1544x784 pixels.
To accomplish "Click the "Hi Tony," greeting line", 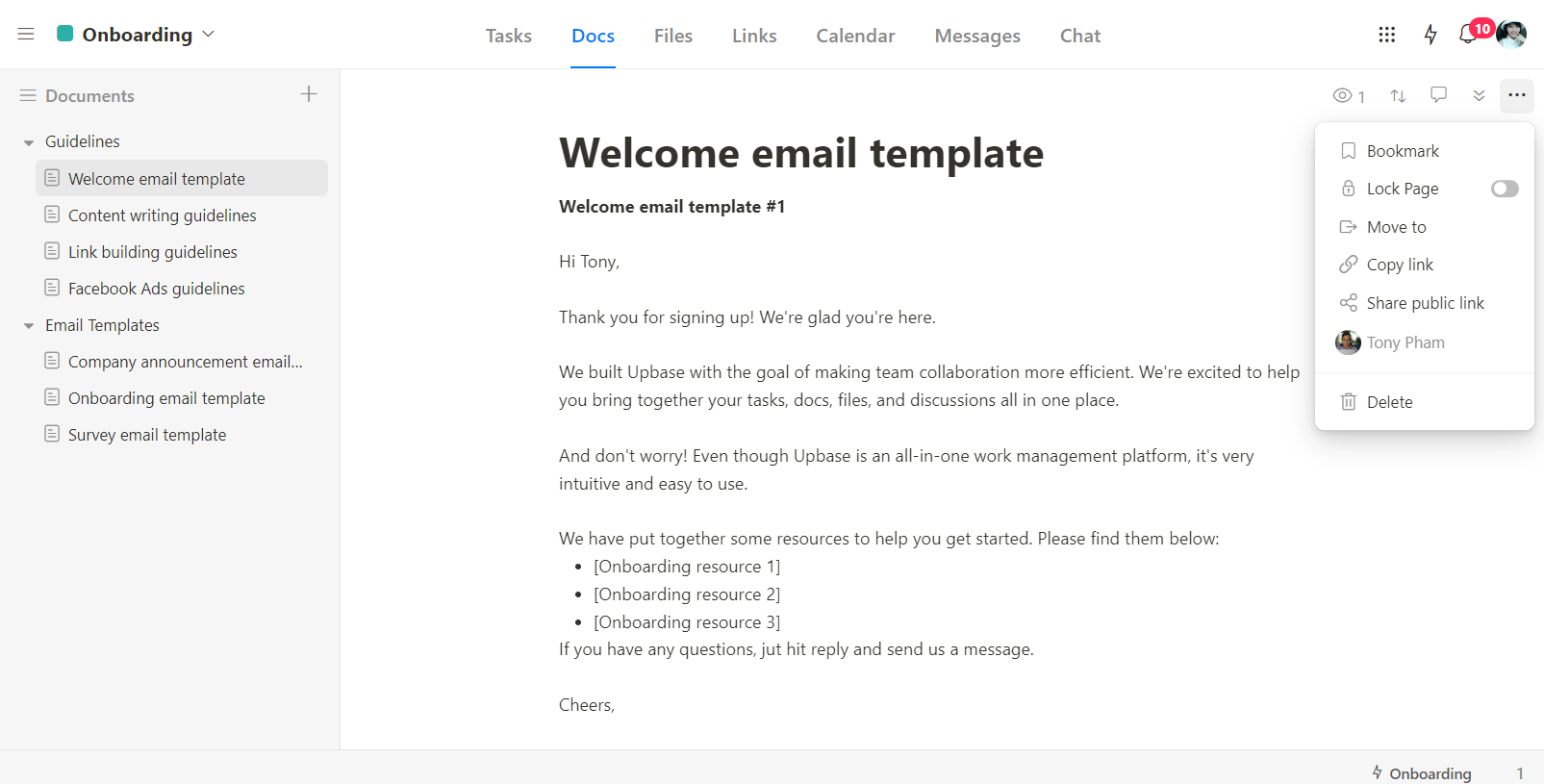I will click(x=589, y=262).
